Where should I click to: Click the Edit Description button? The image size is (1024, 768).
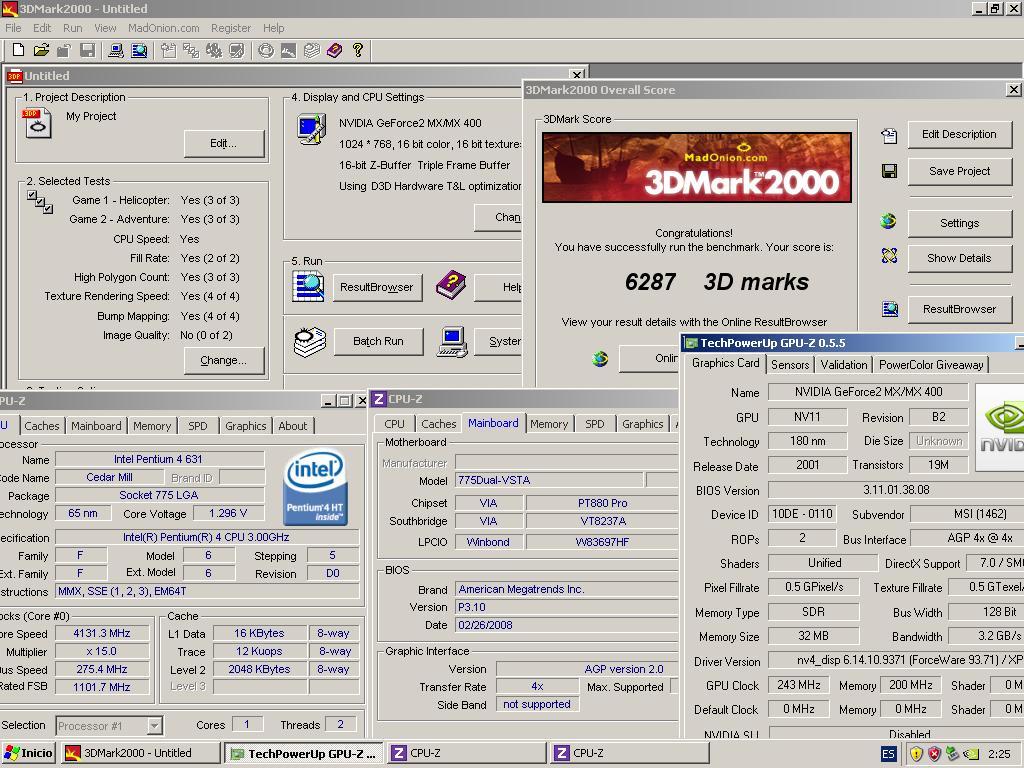click(x=959, y=135)
